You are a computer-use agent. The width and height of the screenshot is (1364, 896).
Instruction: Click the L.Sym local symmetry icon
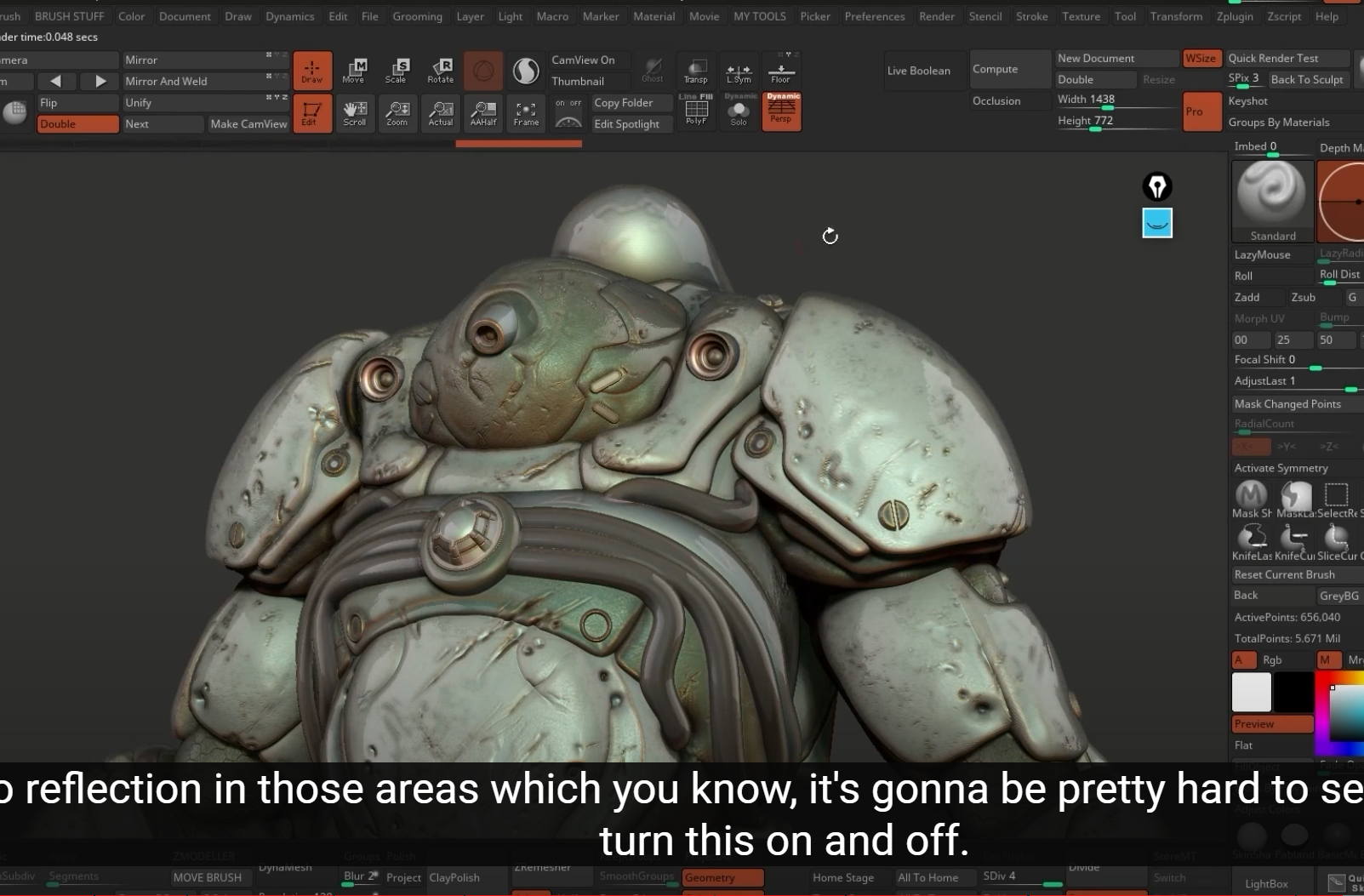coord(739,70)
